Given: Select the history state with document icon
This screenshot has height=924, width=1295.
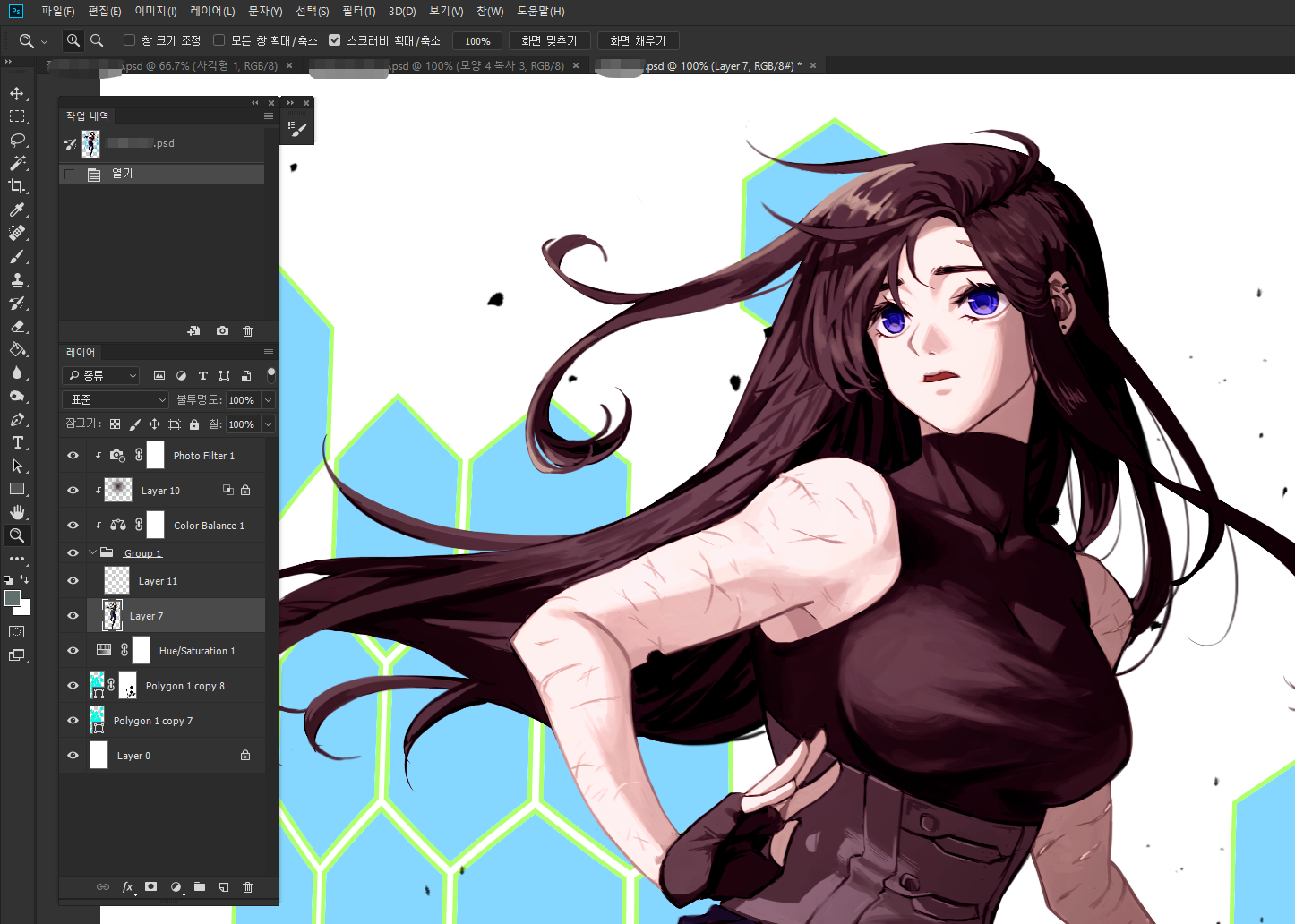Looking at the screenshot, I should [x=161, y=174].
